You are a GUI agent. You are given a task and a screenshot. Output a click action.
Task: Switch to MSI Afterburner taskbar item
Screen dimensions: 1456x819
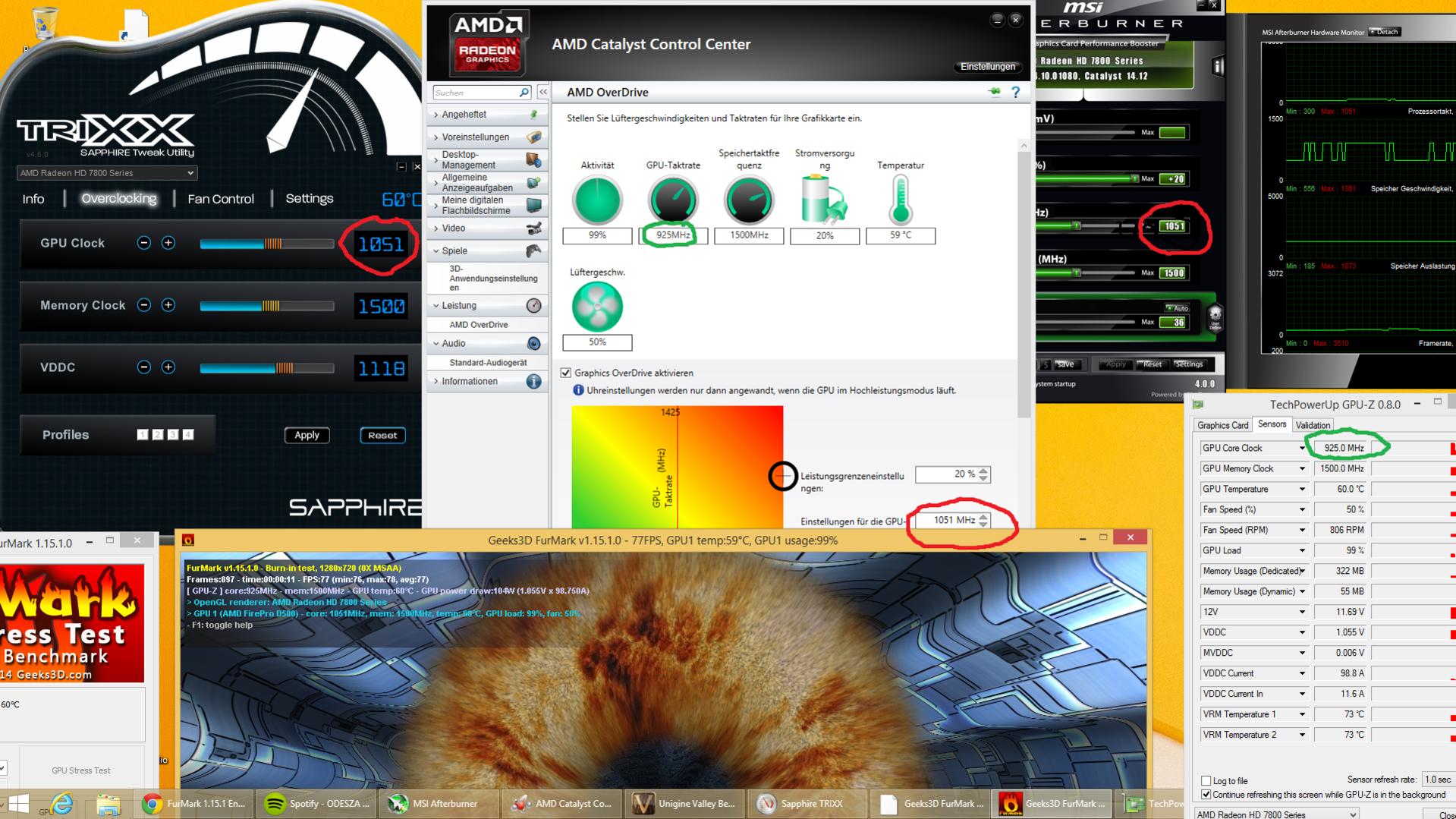coord(440,804)
